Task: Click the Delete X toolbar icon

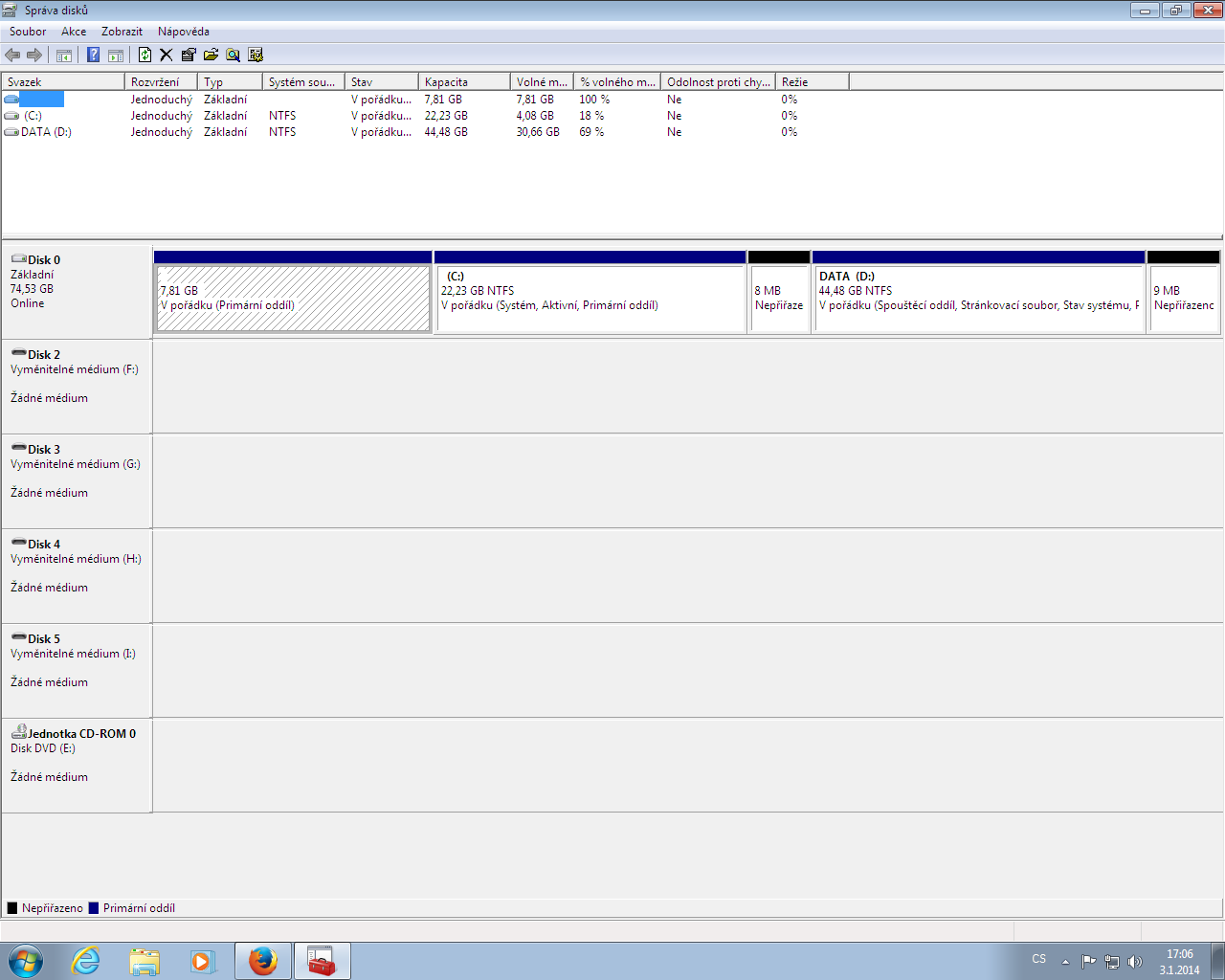Action: (166, 55)
